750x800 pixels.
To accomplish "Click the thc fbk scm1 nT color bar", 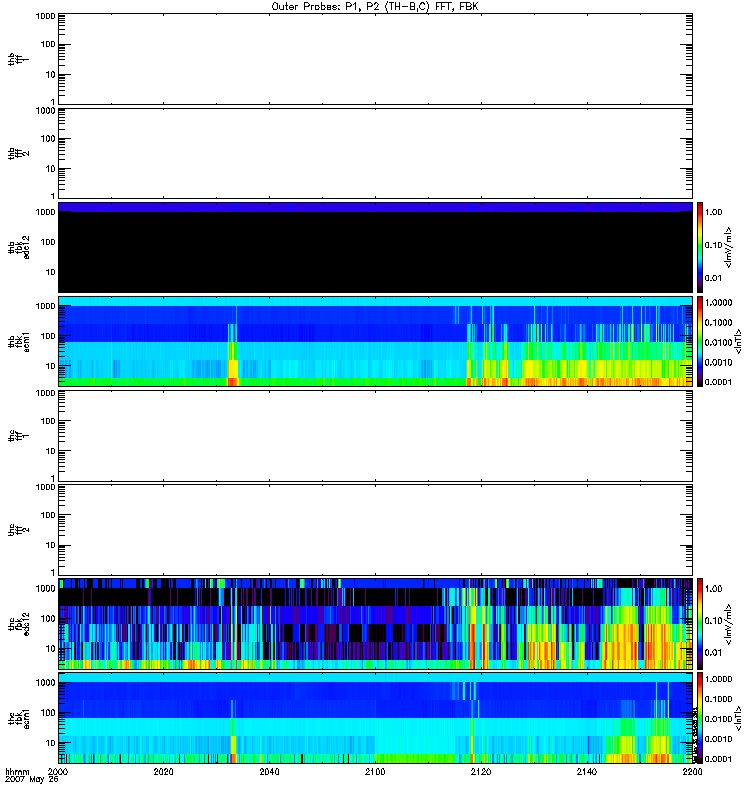I will (700, 718).
